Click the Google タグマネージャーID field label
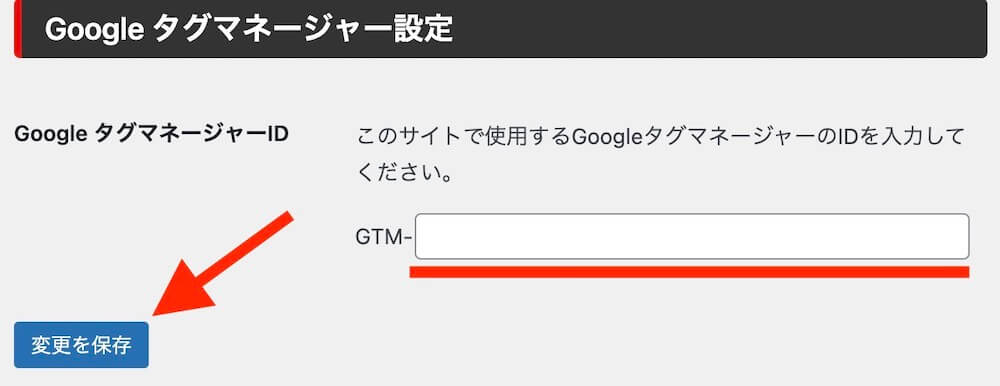This screenshot has height=386, width=1000. [x=151, y=135]
